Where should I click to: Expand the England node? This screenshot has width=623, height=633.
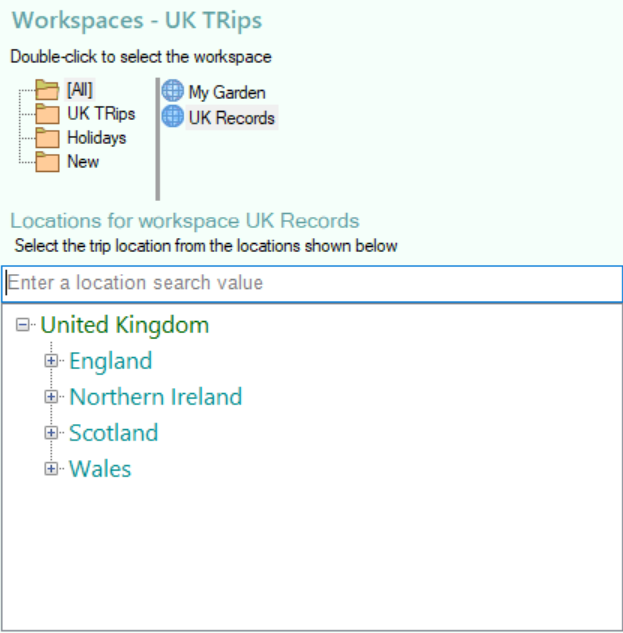pyautogui.click(x=51, y=361)
